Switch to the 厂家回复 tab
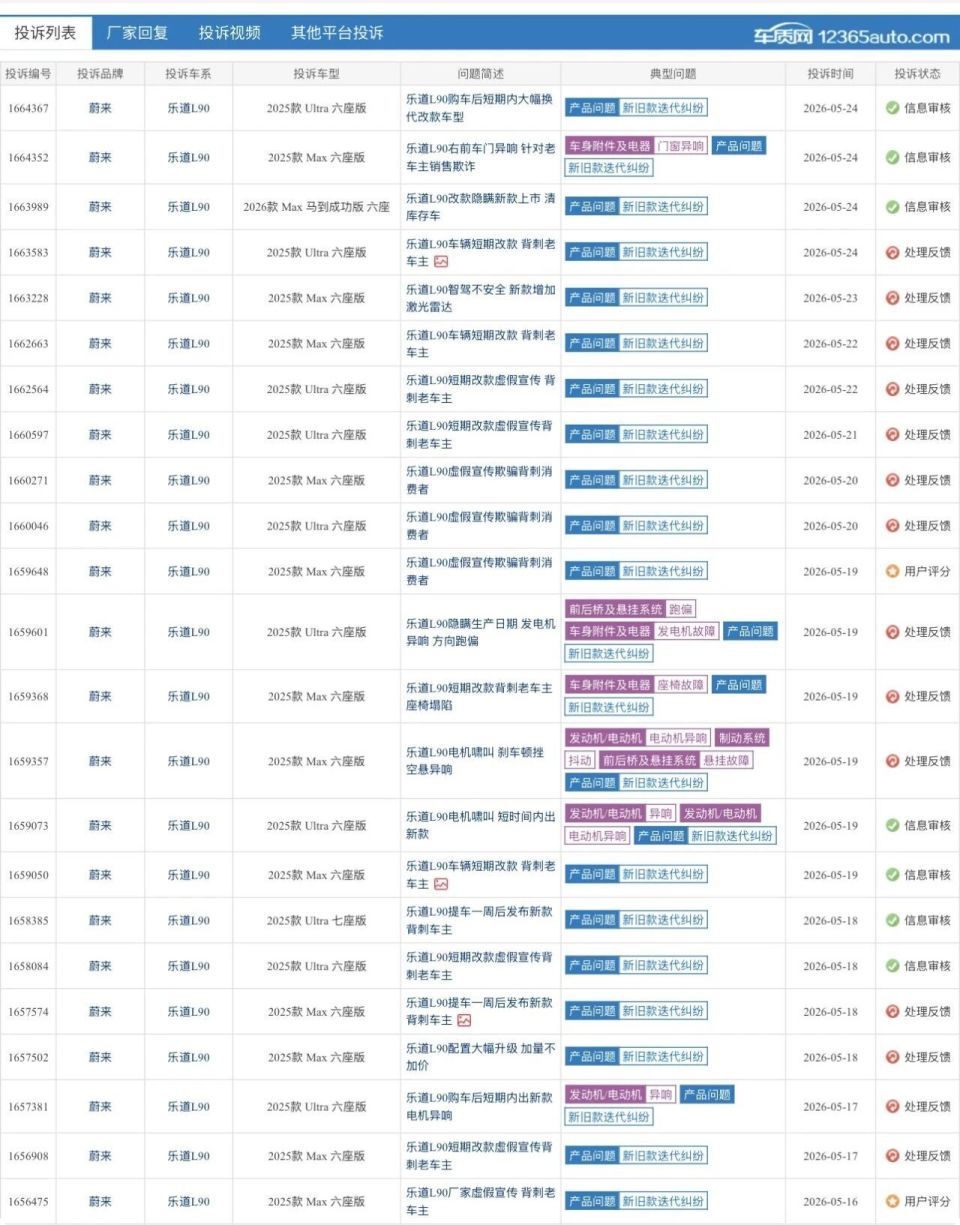This screenshot has height=1225, width=960. [137, 32]
